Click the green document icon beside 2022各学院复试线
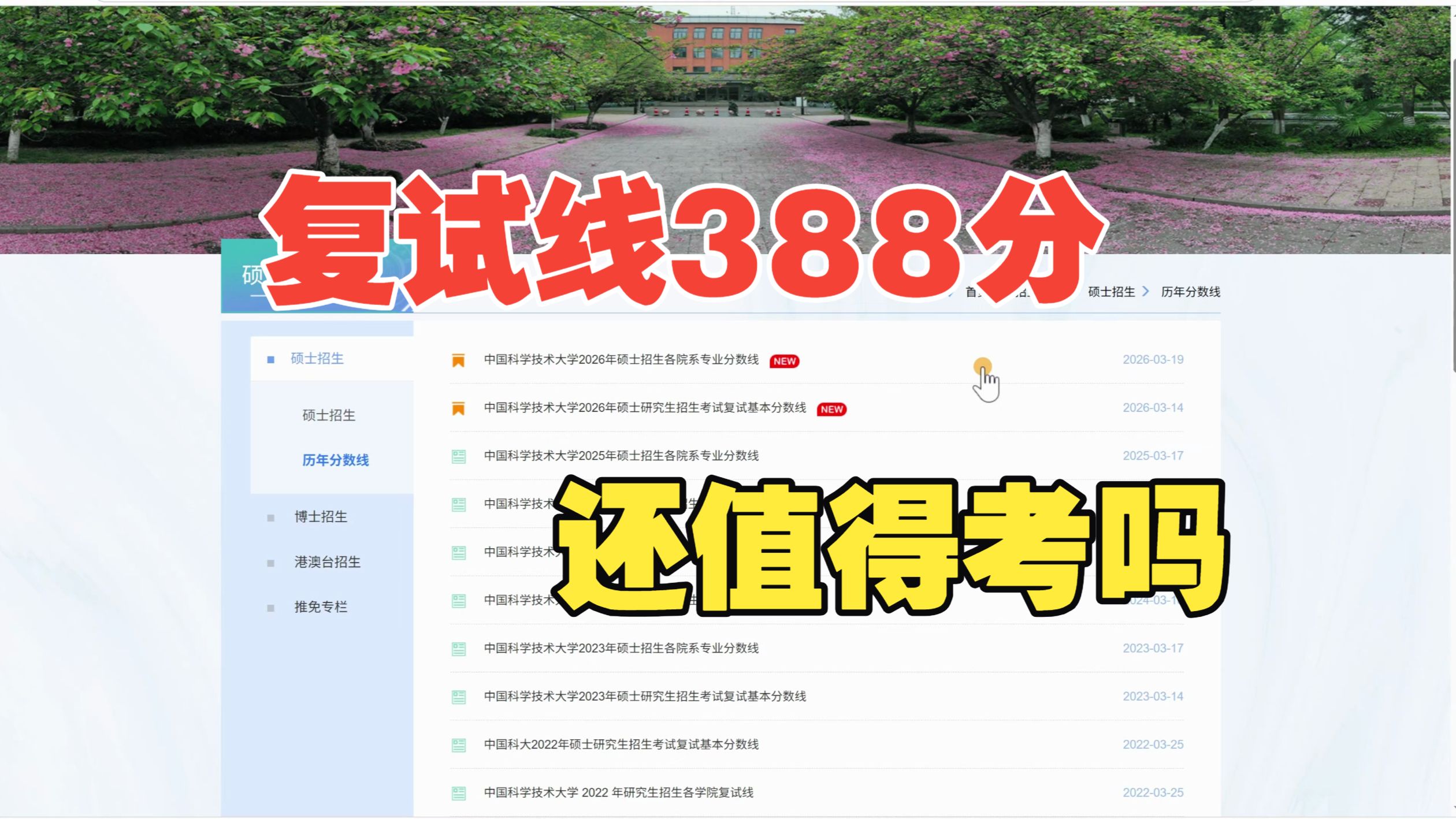This screenshot has height=819, width=1456. pyautogui.click(x=459, y=794)
